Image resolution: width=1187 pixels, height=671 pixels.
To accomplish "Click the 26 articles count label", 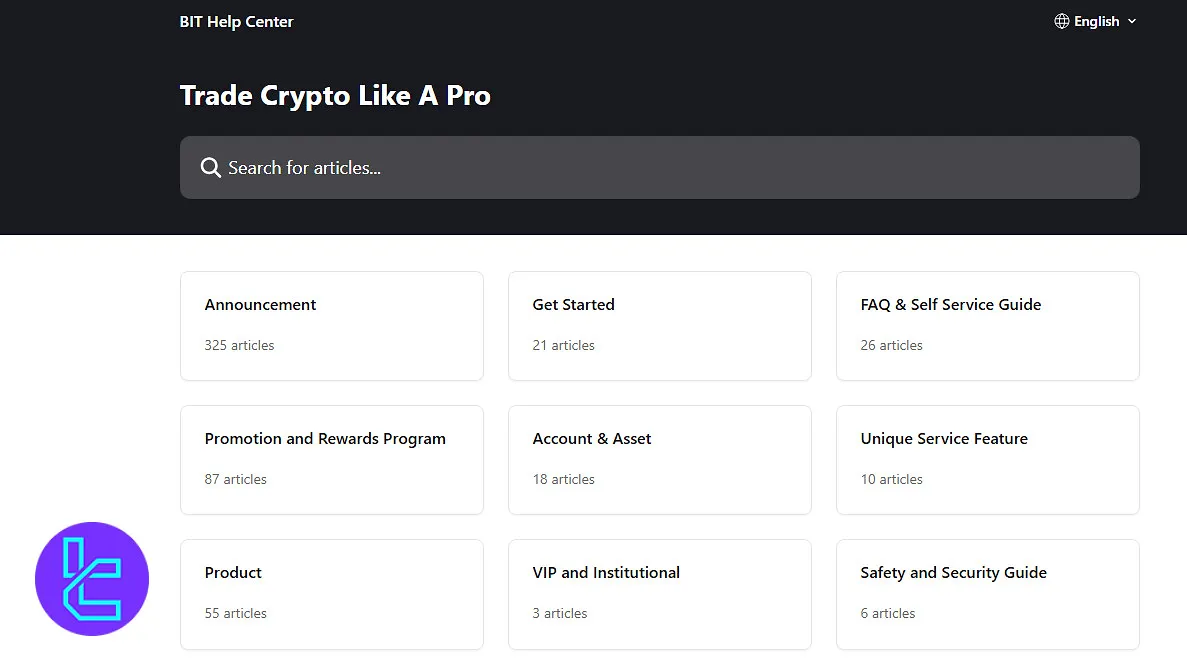I will click(x=891, y=345).
